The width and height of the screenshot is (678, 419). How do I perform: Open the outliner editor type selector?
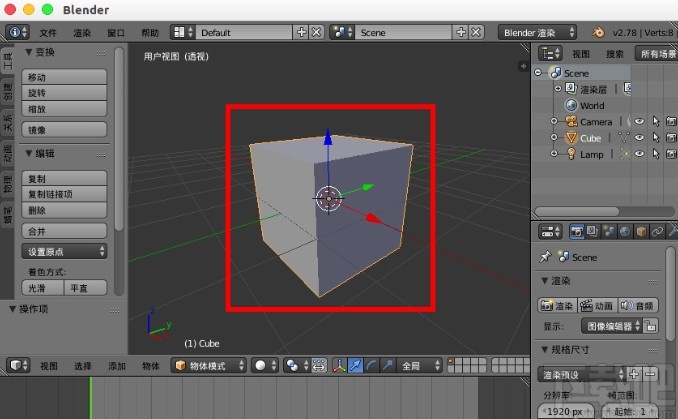click(550, 54)
